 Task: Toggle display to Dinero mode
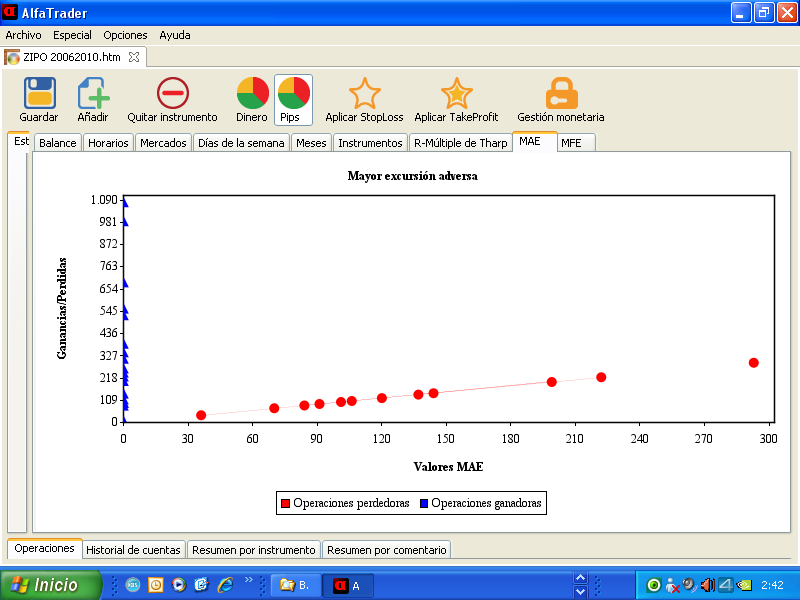click(252, 94)
